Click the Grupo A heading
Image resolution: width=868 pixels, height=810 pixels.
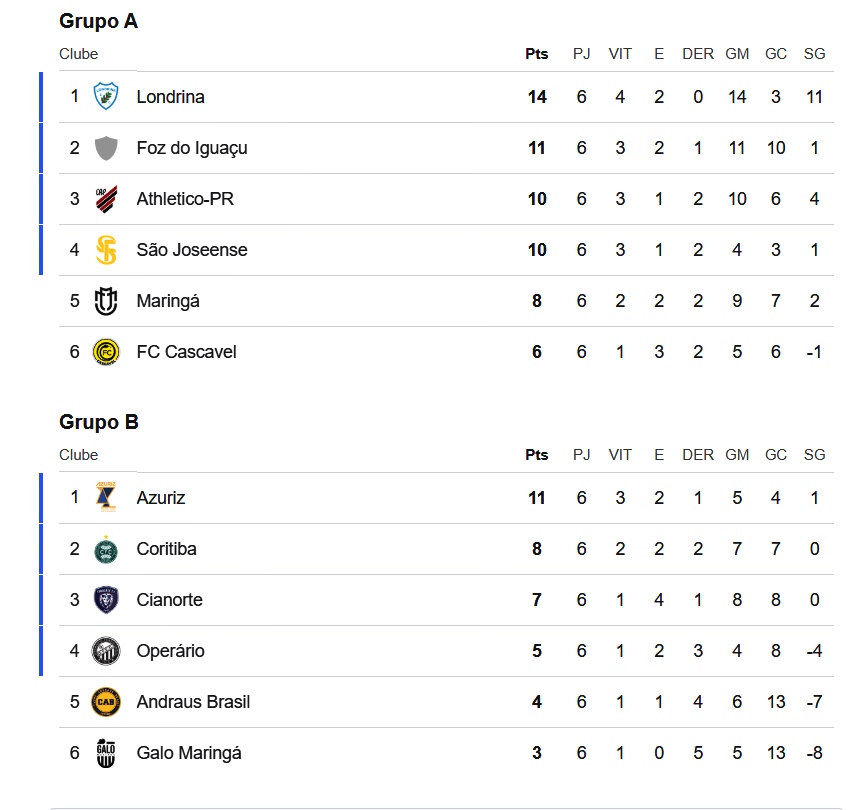click(x=98, y=22)
